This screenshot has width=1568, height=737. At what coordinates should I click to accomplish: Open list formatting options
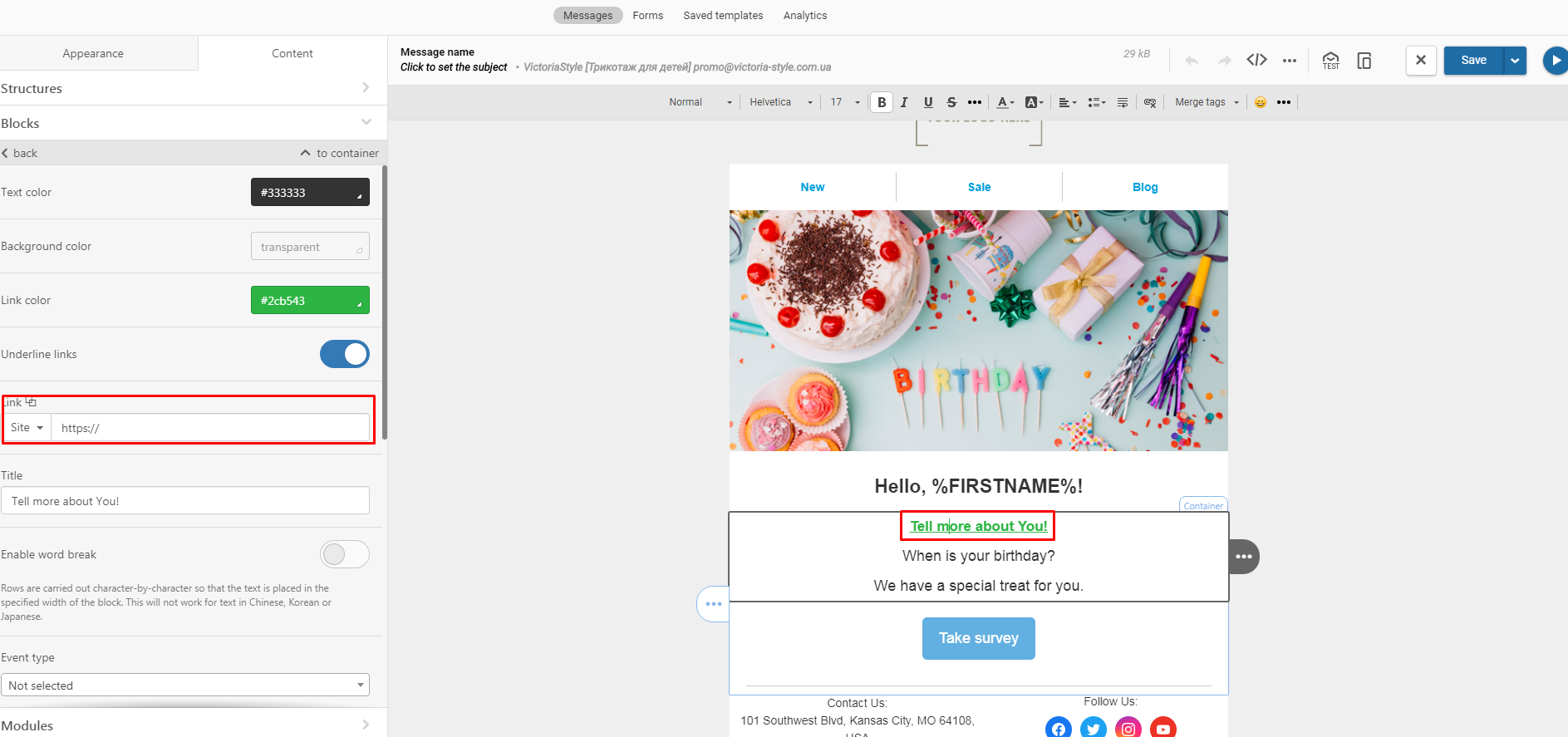coord(1097,102)
